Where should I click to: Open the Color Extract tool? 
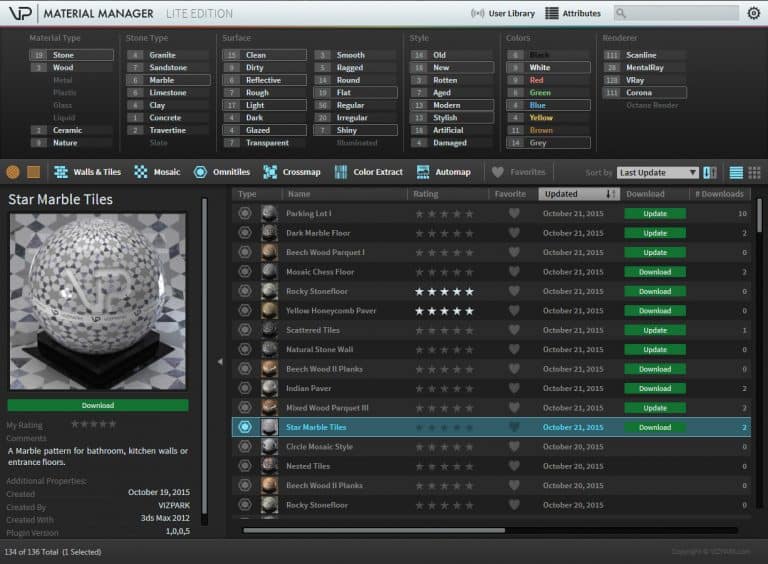pyautogui.click(x=367, y=172)
